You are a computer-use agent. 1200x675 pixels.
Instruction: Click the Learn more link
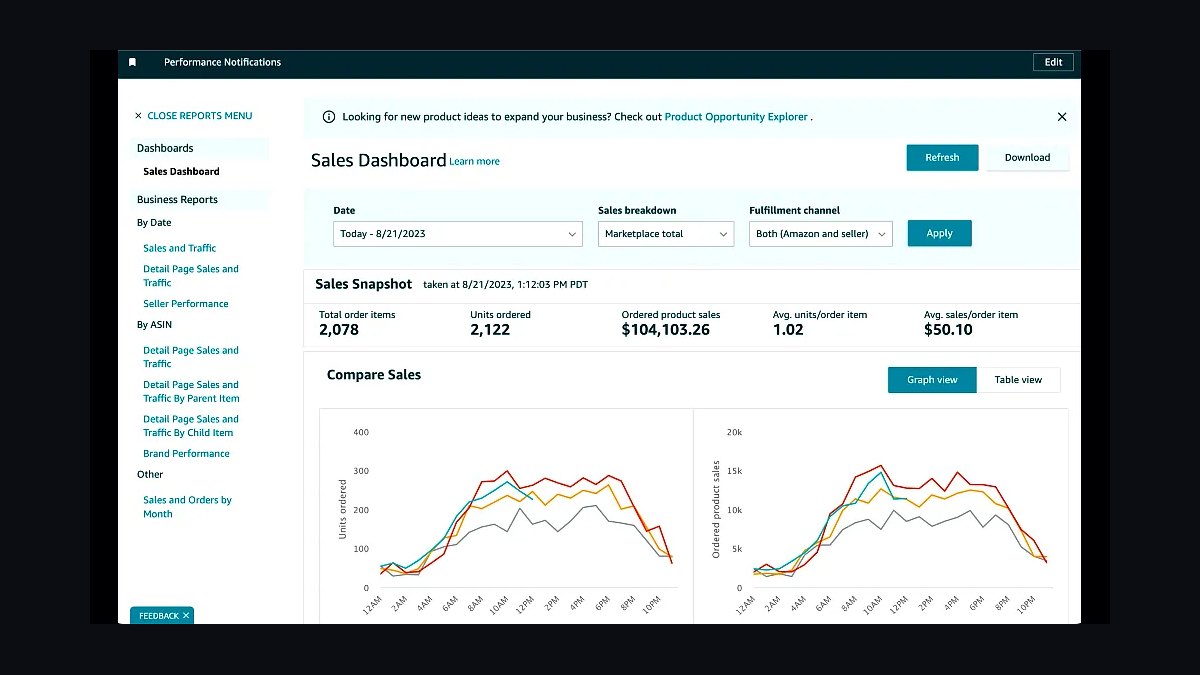tap(474, 162)
